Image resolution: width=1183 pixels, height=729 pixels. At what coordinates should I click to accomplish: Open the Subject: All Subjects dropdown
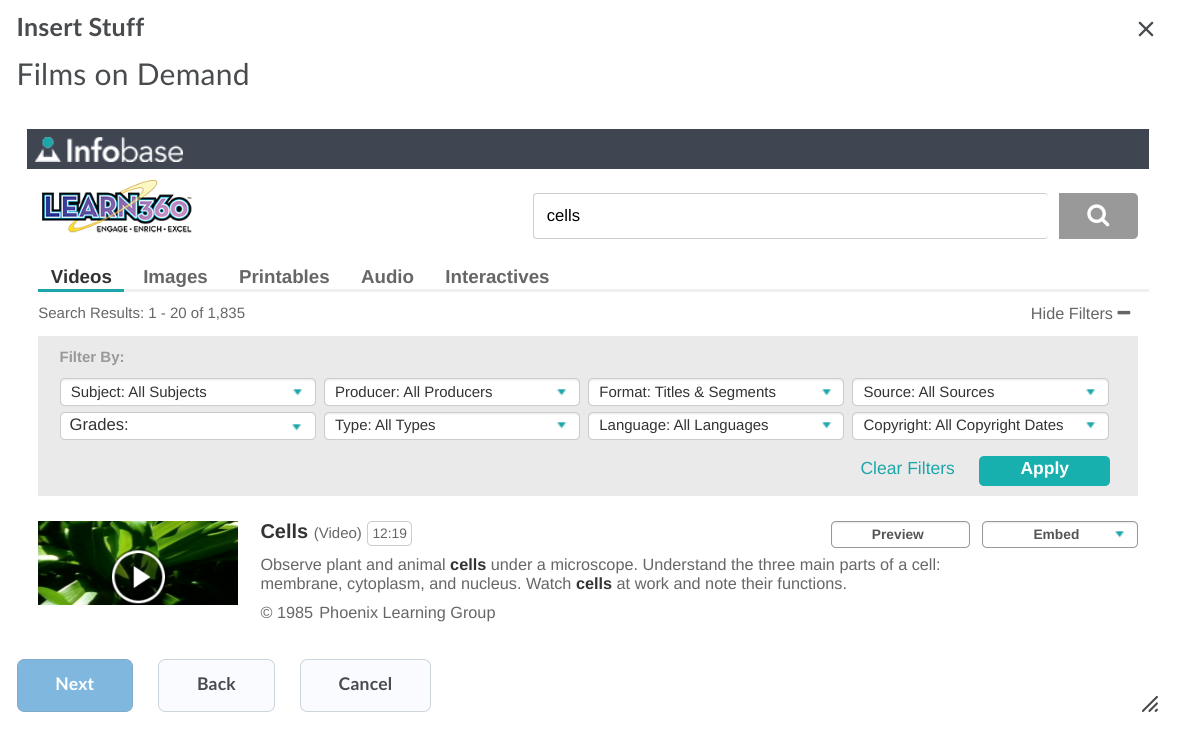click(x=187, y=392)
